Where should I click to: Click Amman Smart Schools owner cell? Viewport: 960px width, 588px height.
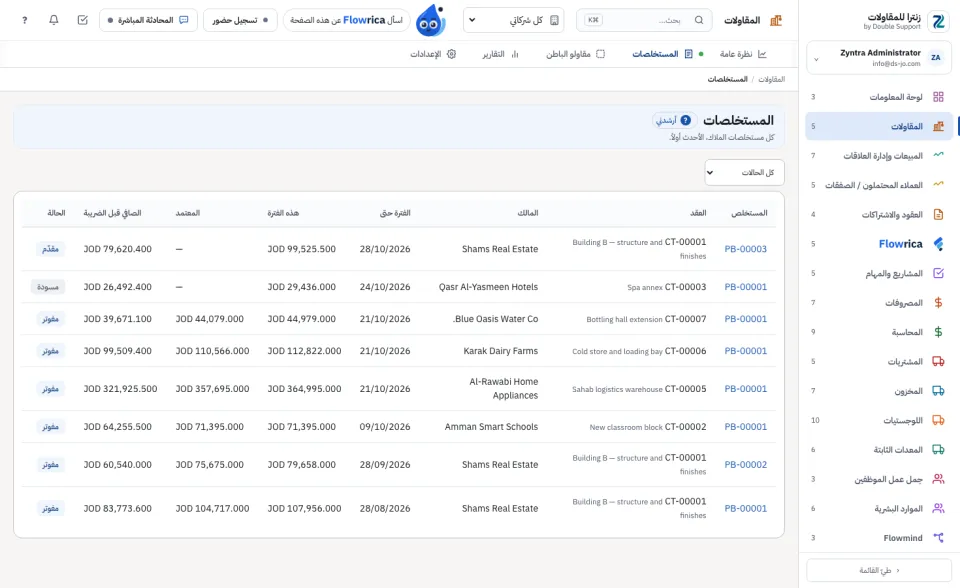tap(491, 426)
